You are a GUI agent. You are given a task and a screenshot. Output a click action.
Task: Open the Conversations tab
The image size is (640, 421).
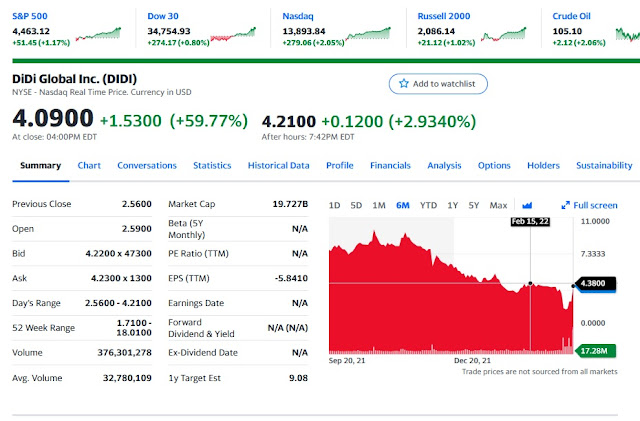point(147,165)
